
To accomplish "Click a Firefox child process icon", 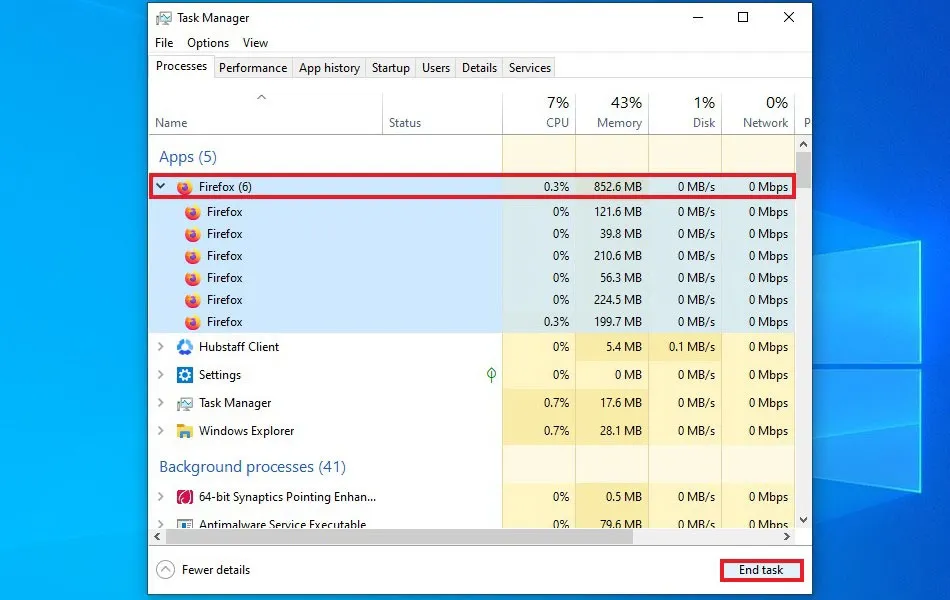I will (x=193, y=212).
